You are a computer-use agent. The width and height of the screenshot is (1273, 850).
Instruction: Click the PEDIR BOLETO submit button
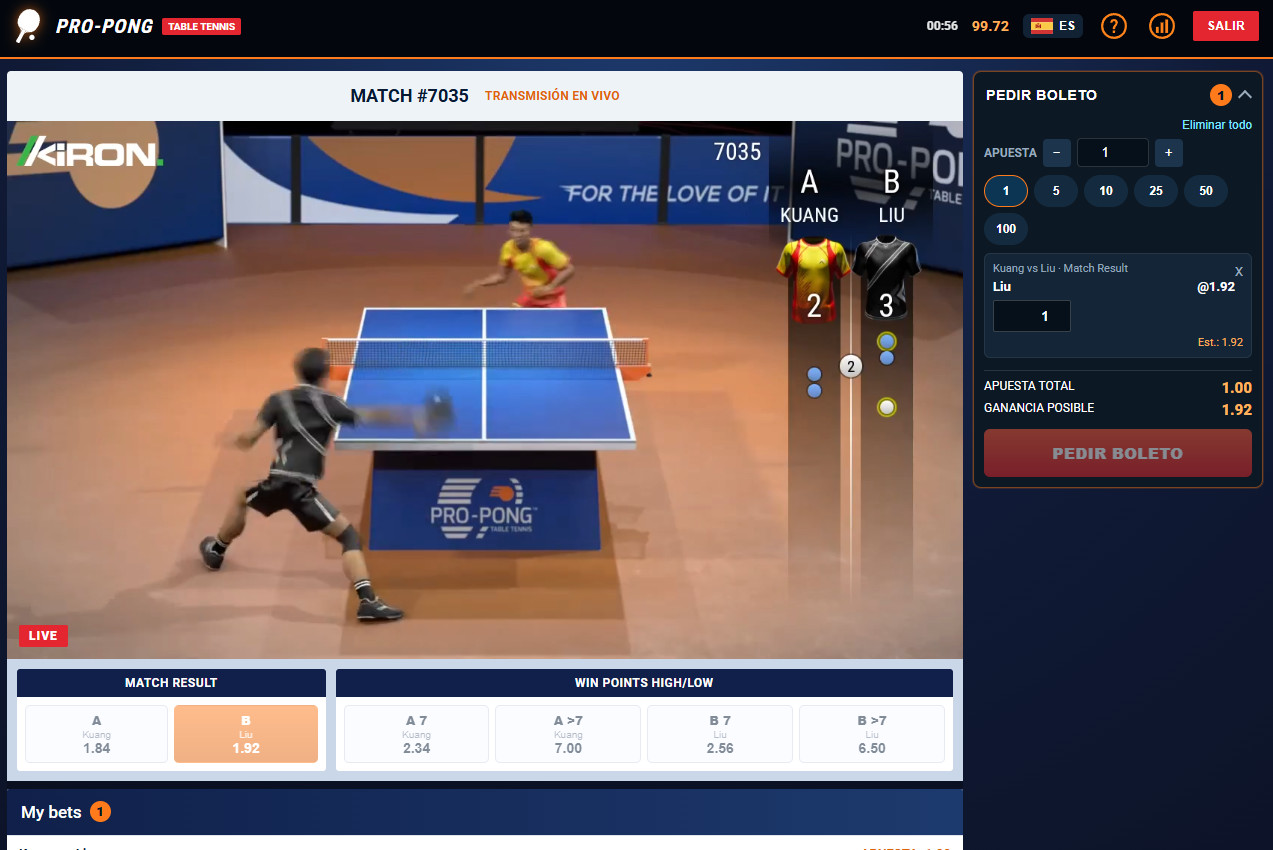(x=1118, y=453)
